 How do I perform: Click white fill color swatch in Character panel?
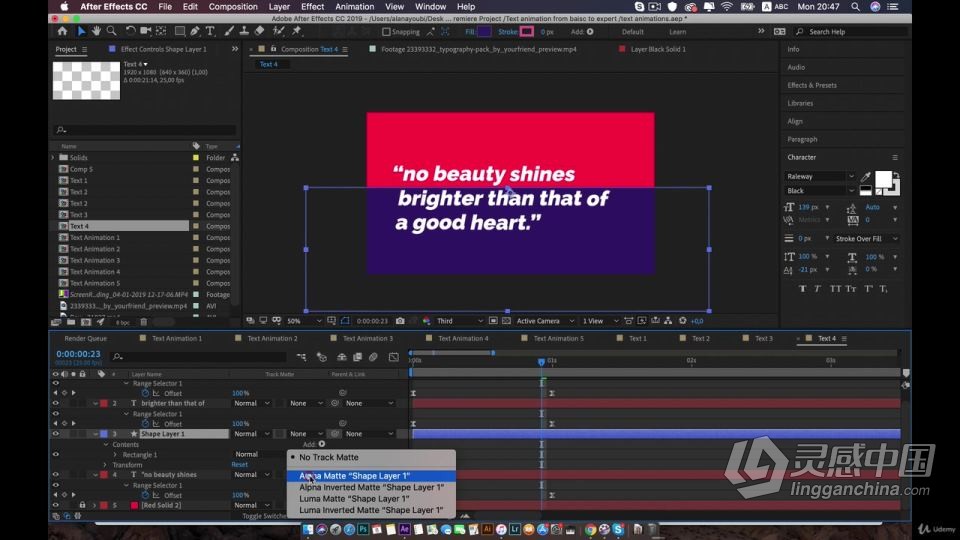coord(883,179)
